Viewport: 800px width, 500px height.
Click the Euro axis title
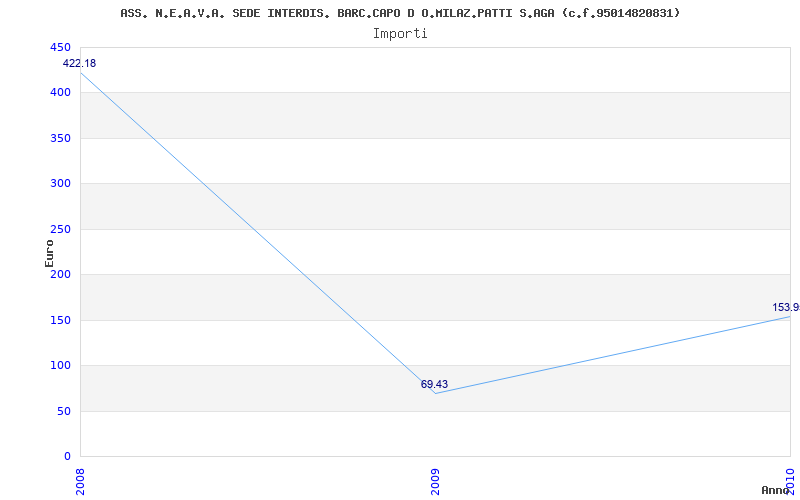pos(49,253)
